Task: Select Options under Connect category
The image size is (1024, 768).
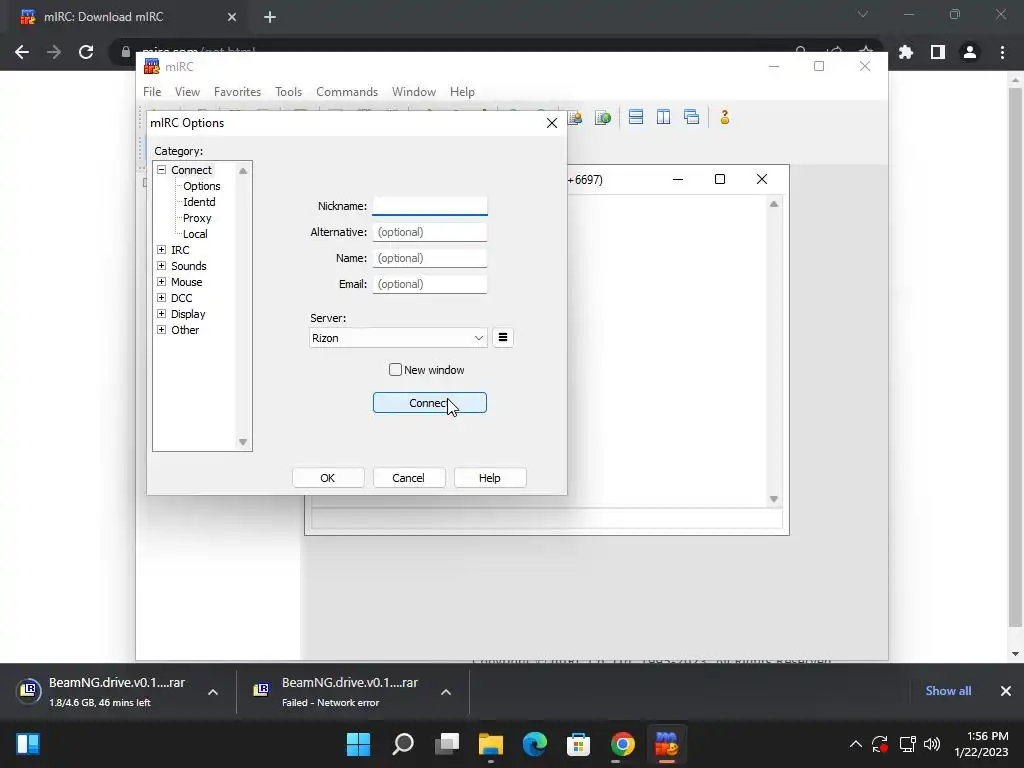Action: 202,186
